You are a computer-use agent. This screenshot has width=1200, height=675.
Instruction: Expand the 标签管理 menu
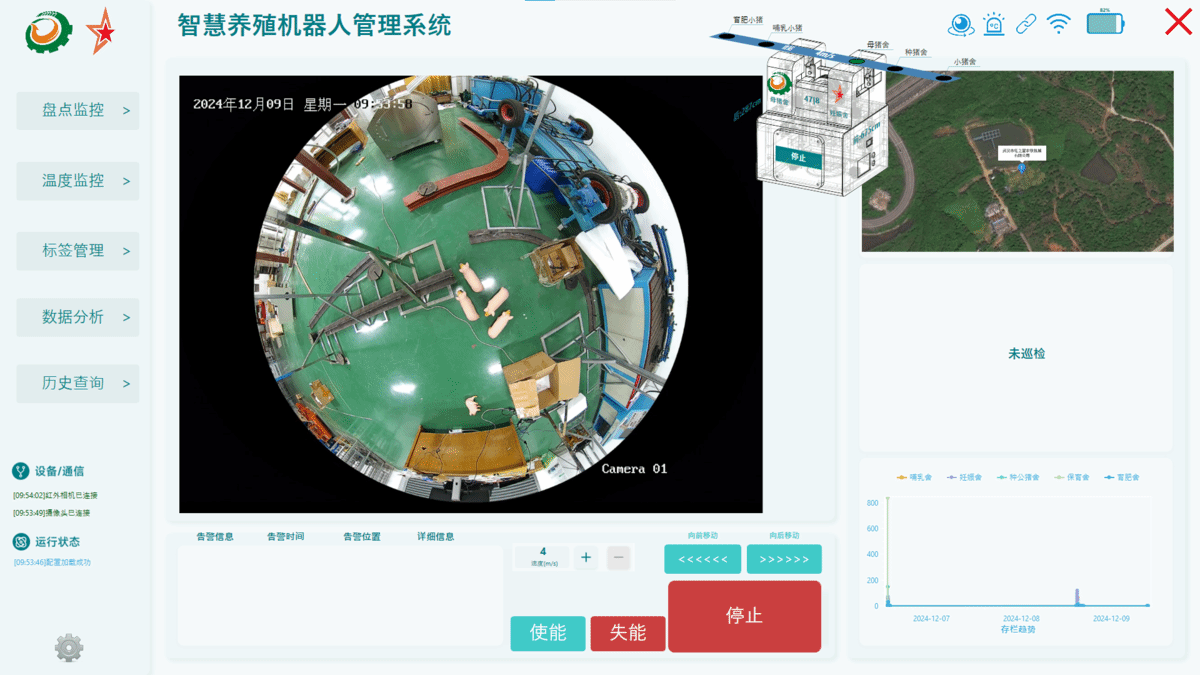click(78, 251)
